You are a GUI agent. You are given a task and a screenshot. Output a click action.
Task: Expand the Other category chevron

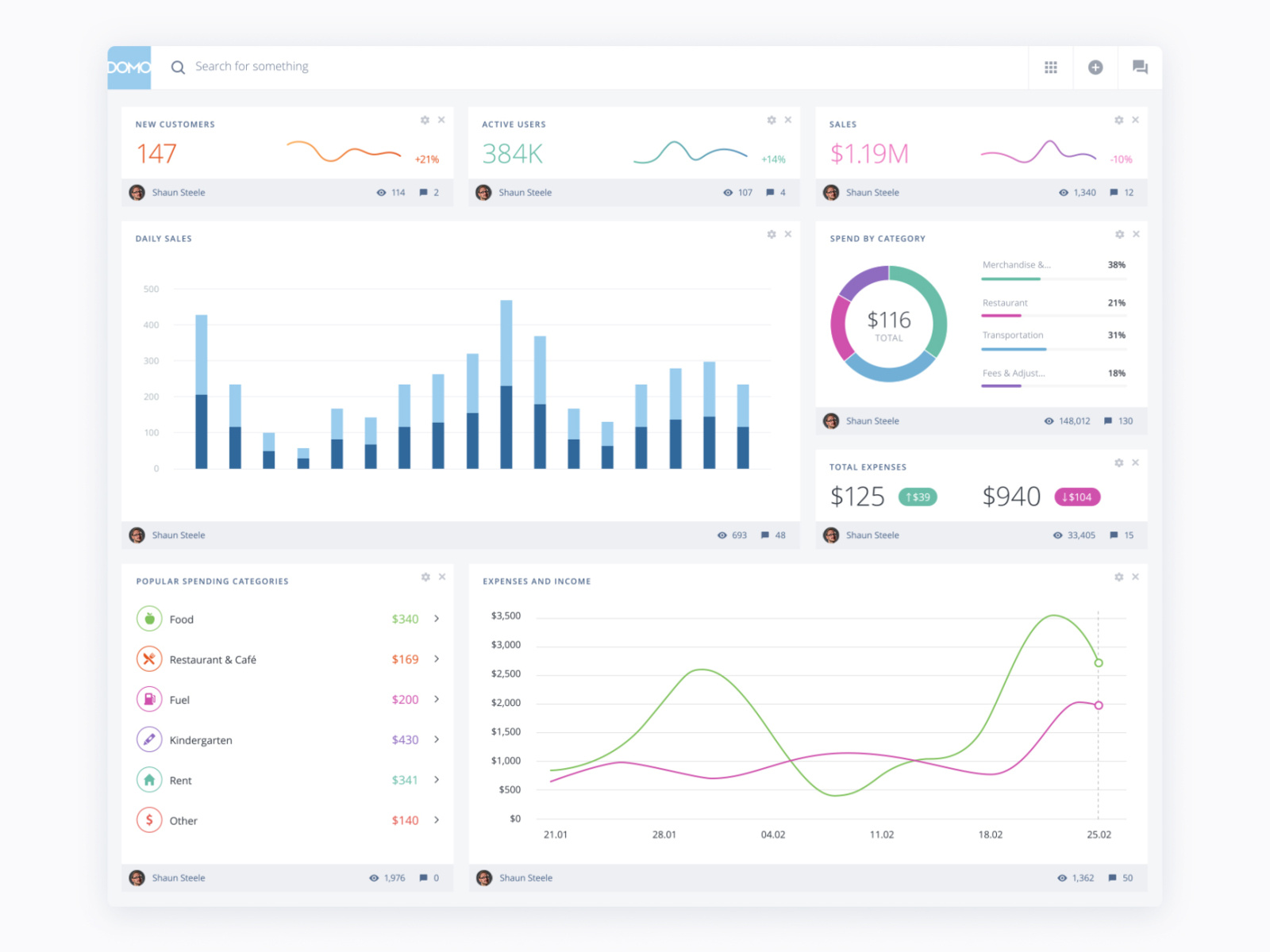(x=437, y=820)
